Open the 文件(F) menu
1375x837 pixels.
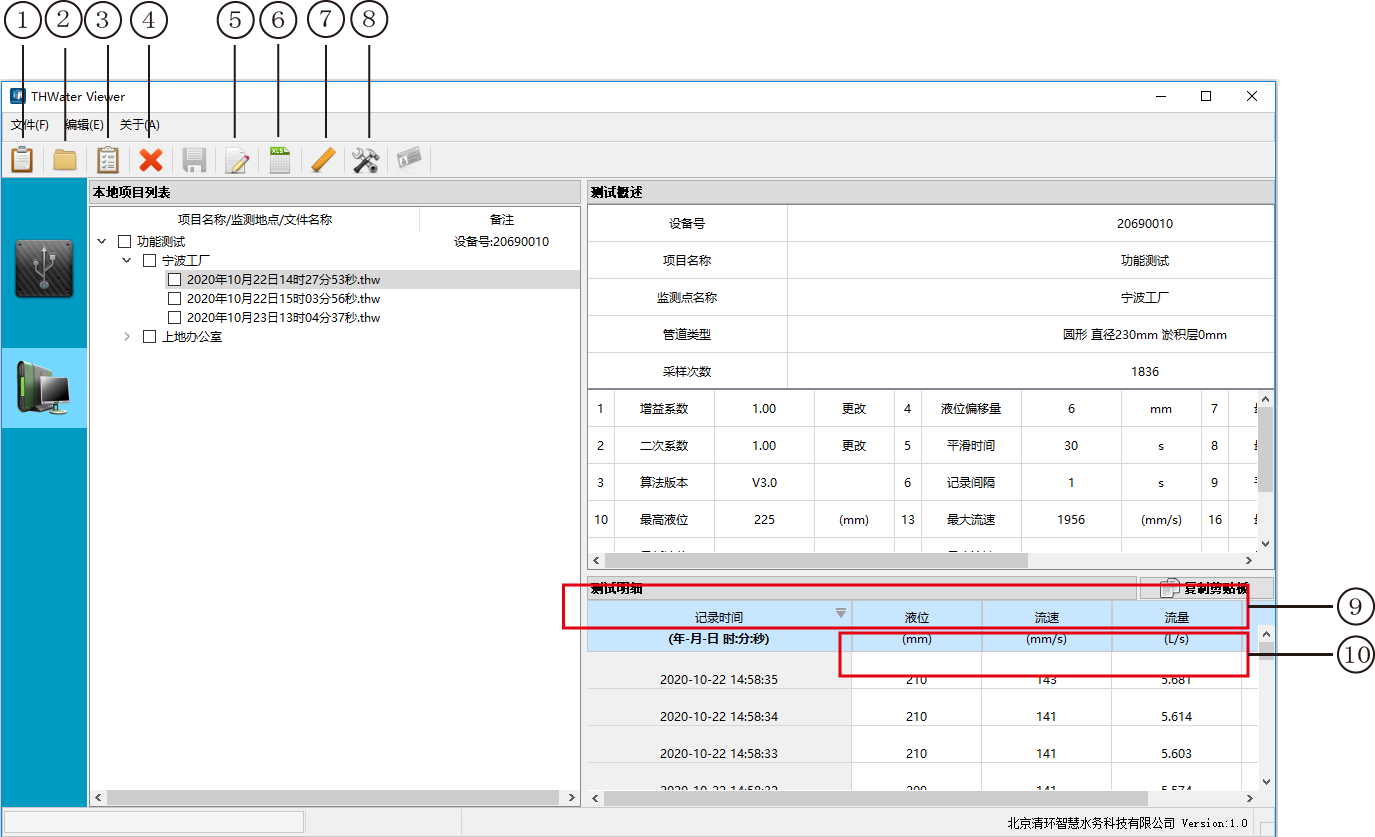(30, 125)
